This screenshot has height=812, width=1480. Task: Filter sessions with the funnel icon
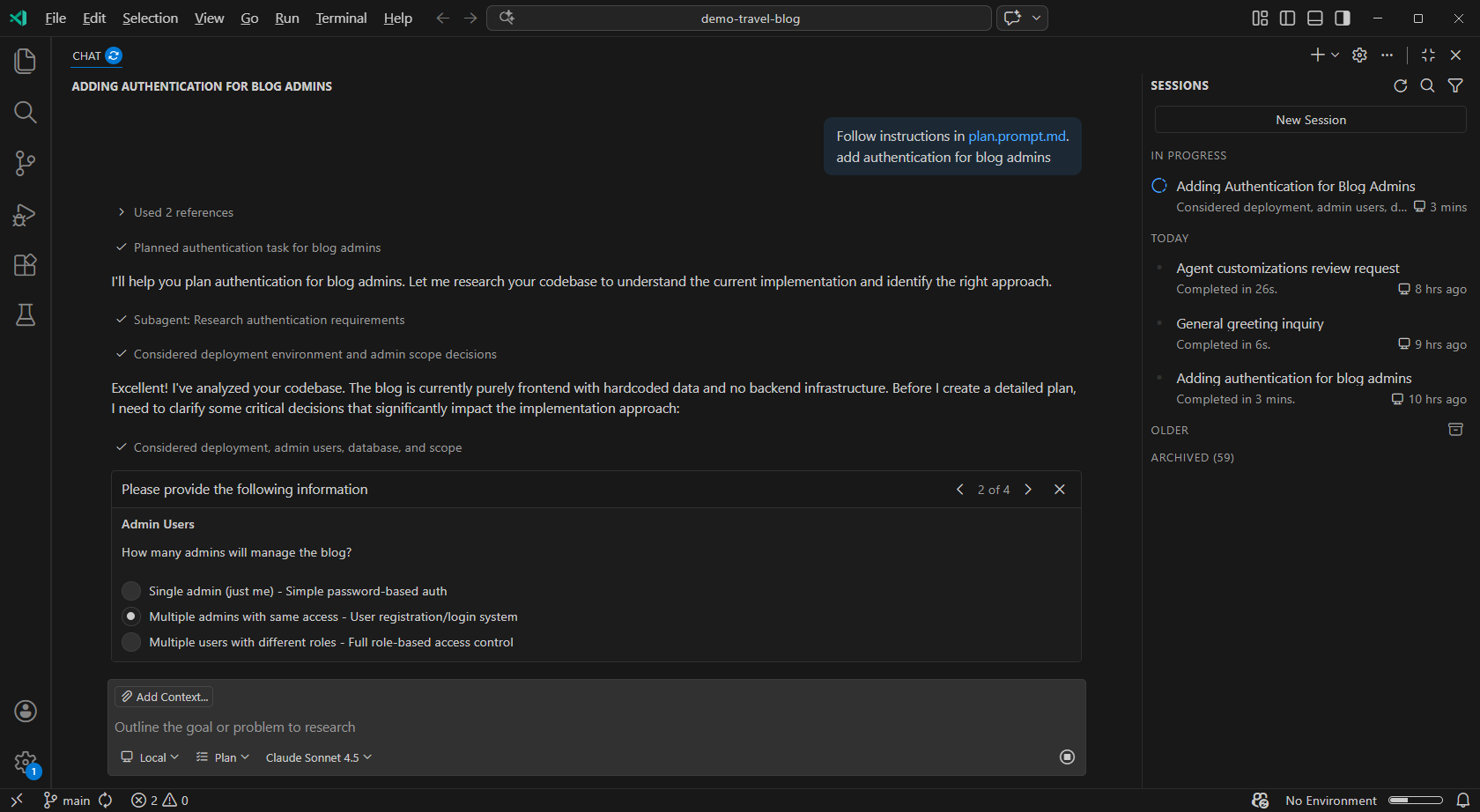point(1454,85)
